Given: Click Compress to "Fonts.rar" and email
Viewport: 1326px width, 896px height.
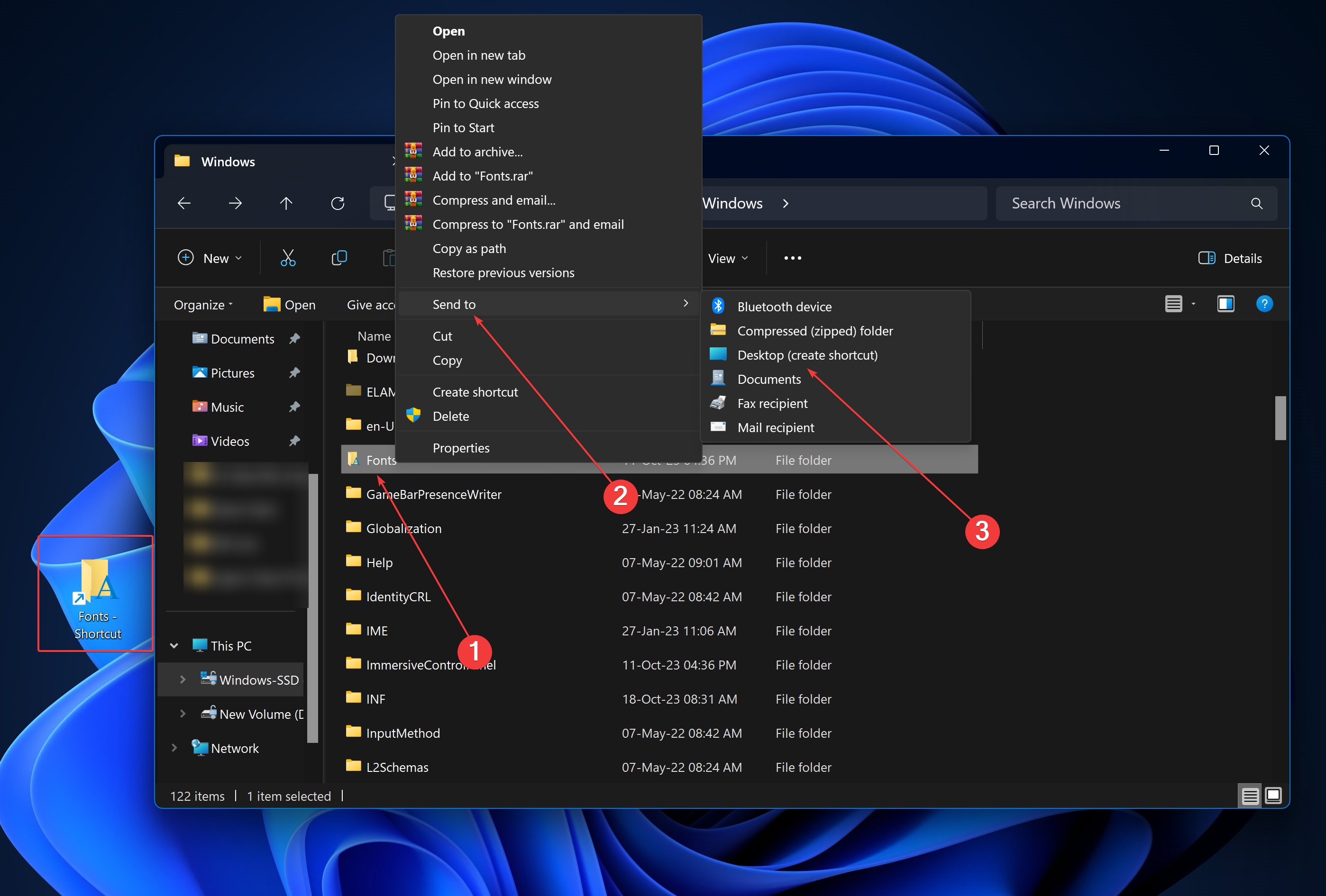Looking at the screenshot, I should (549, 225).
